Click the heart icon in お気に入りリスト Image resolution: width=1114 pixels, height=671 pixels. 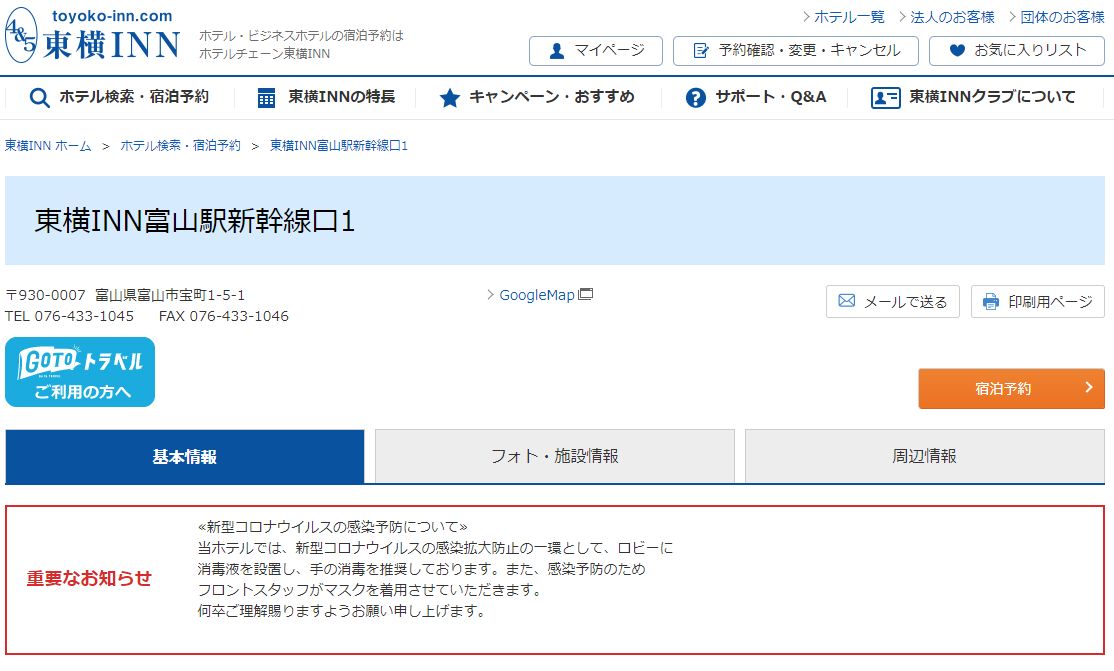(x=957, y=50)
